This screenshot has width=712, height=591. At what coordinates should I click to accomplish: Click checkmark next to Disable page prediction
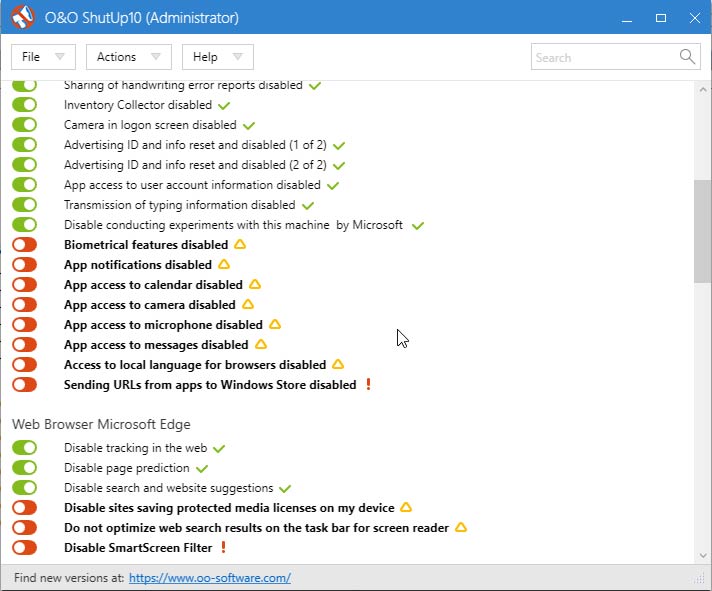tap(202, 469)
